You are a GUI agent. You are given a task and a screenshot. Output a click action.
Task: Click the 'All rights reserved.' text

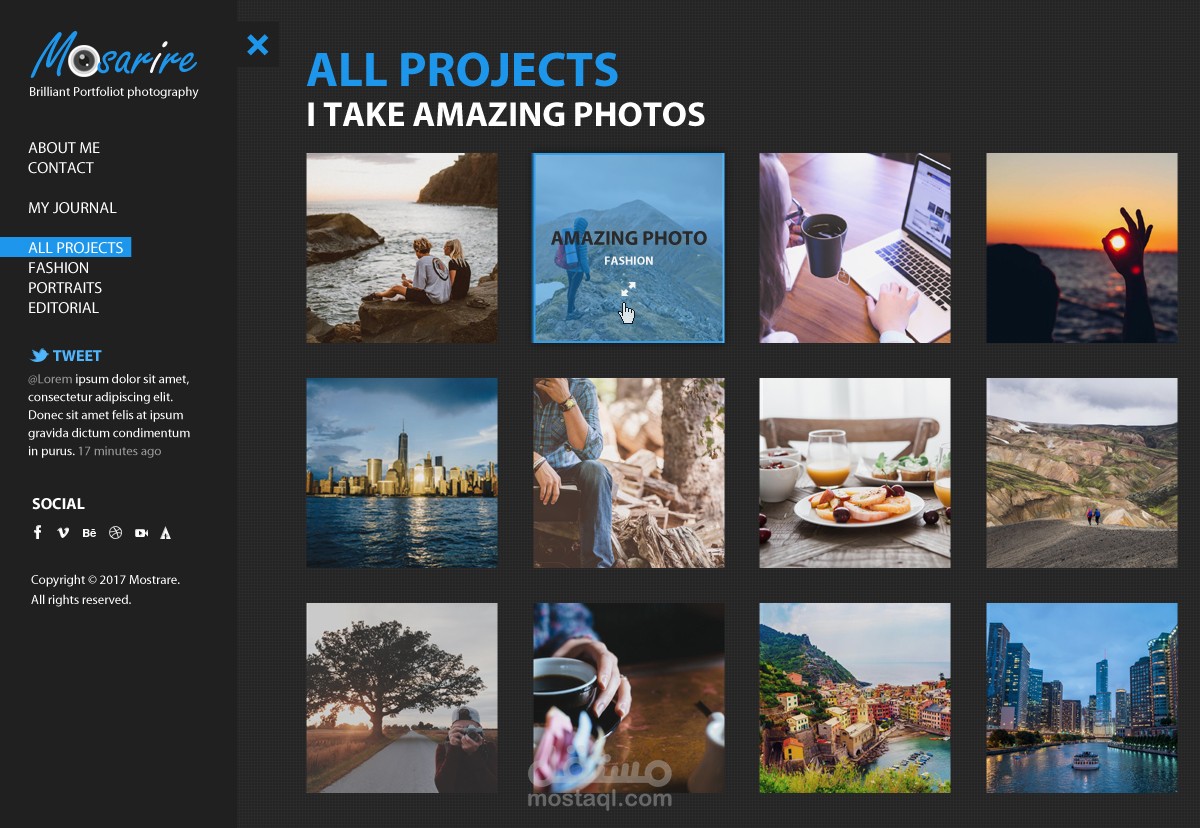(x=81, y=600)
